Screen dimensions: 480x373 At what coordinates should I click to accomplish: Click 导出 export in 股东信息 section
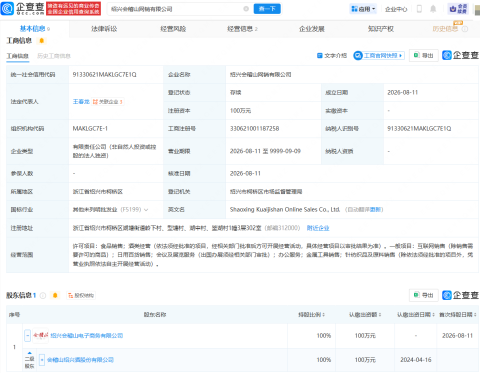pyautogui.click(x=423, y=295)
